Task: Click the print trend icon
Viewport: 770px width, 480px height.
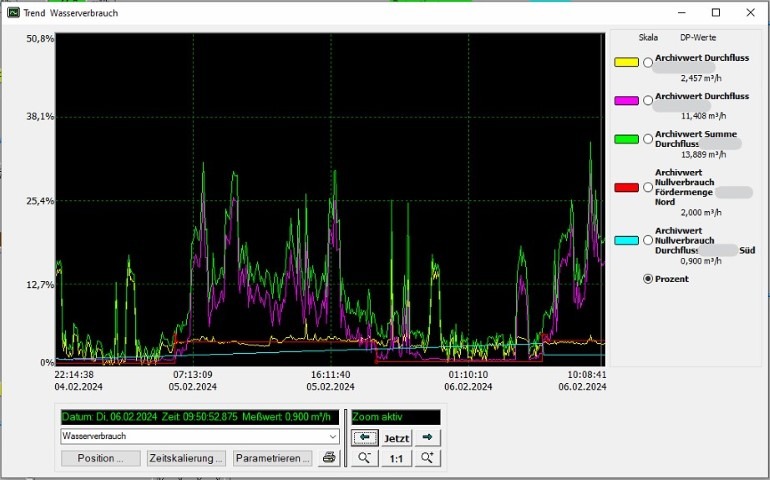Action: pos(329,458)
